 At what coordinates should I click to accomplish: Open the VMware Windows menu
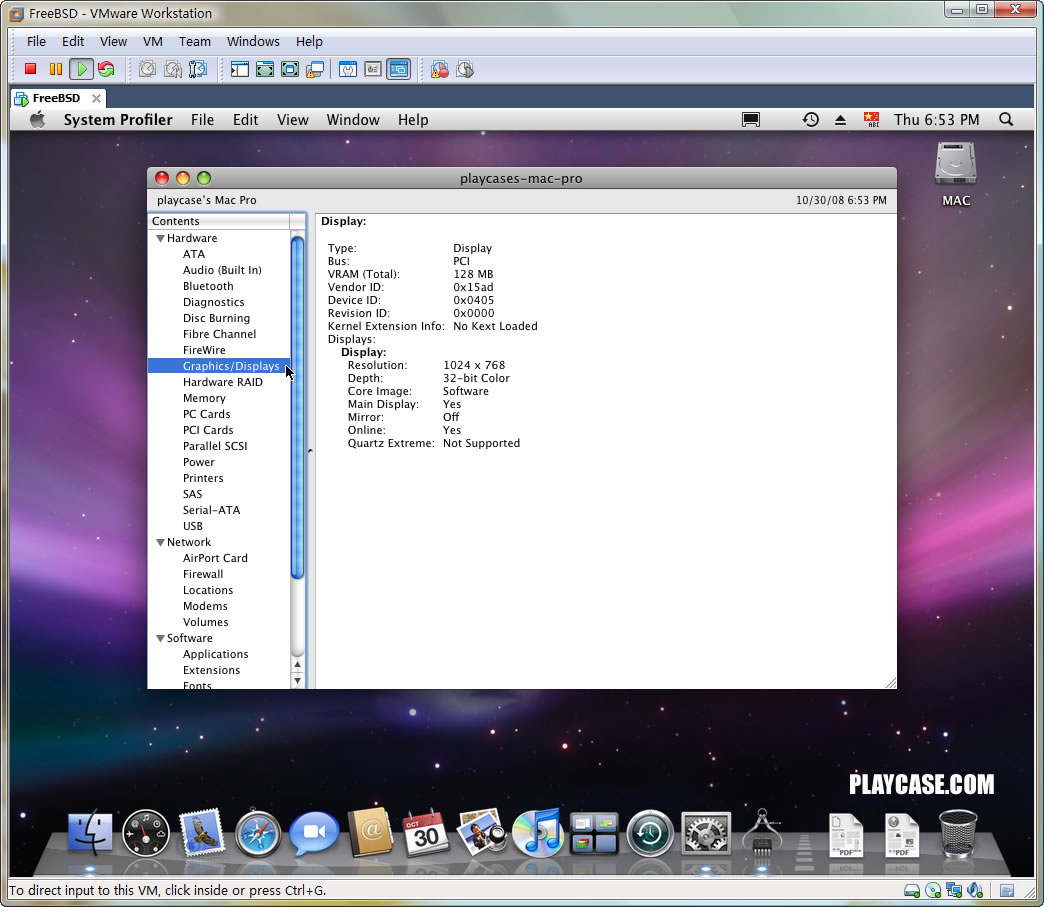253,41
